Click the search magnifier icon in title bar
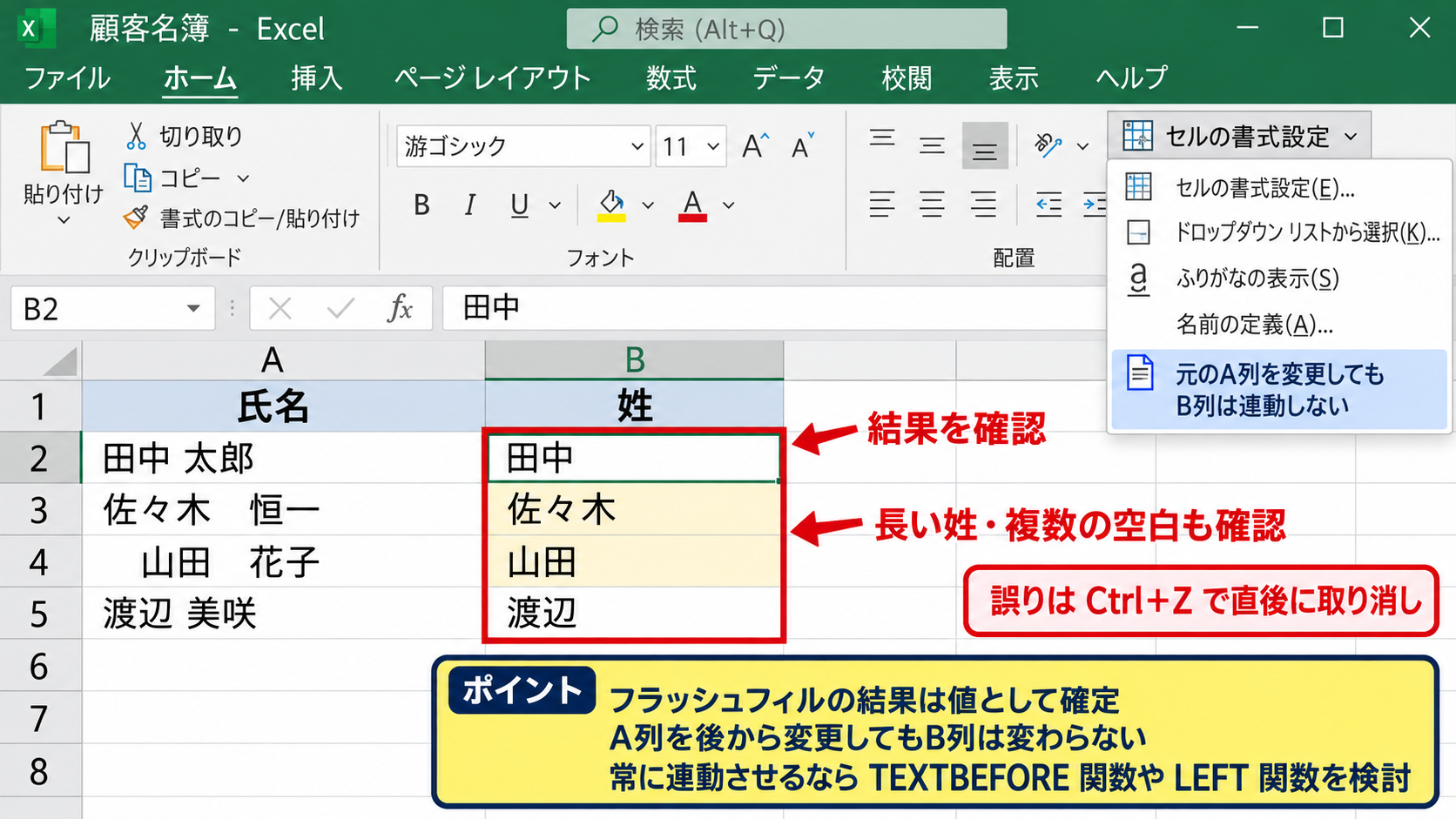This screenshot has width=1456, height=819. [x=604, y=29]
